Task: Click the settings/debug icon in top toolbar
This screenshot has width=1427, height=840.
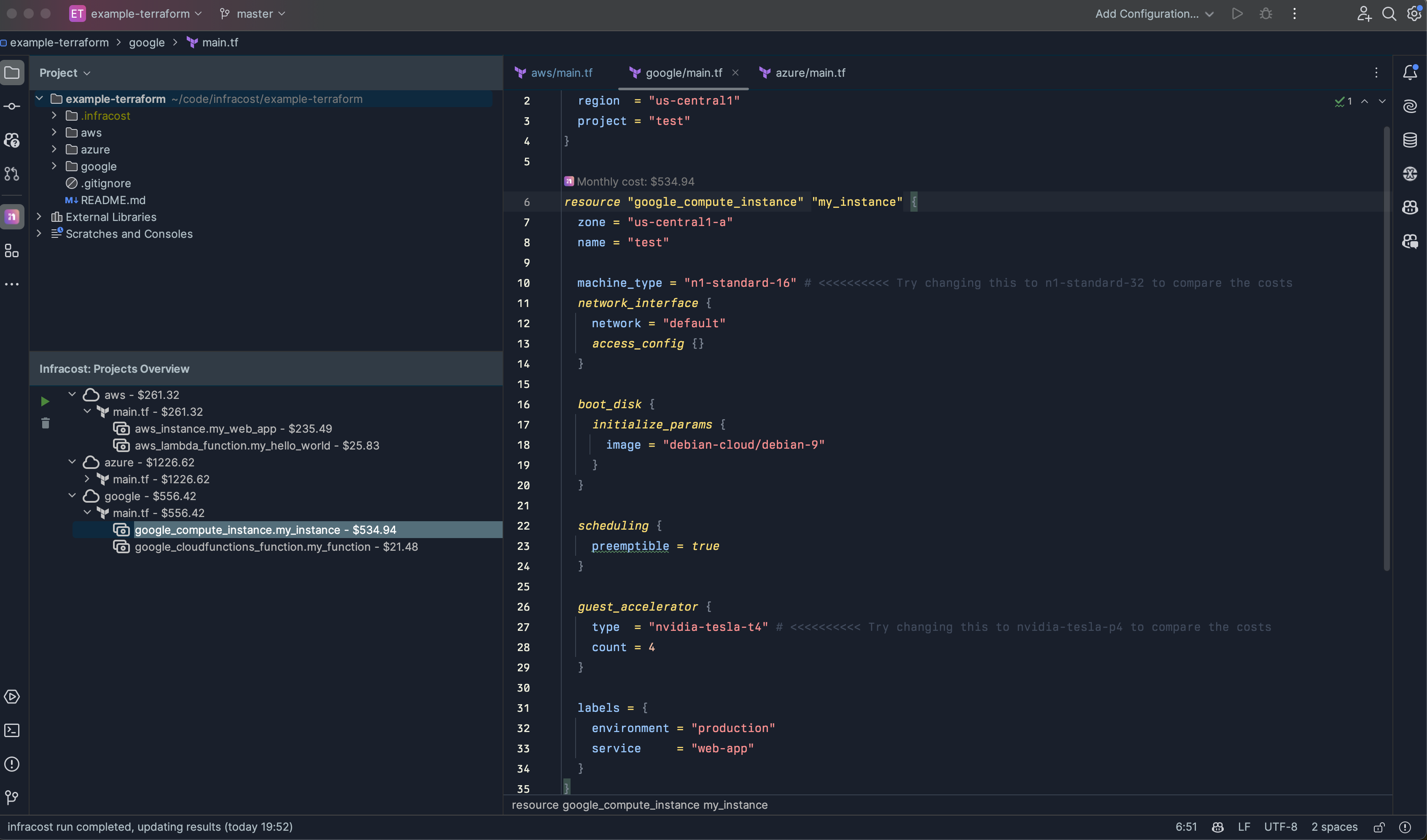Action: [1265, 14]
